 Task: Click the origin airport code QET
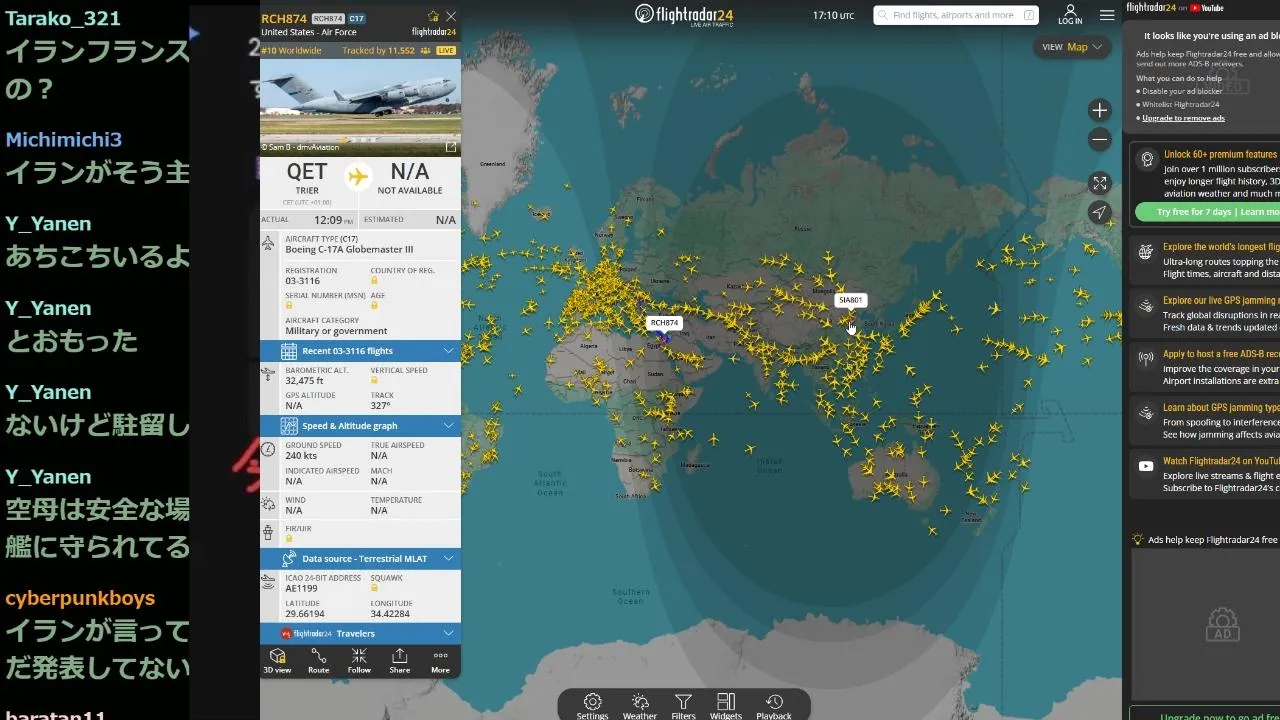[307, 172]
